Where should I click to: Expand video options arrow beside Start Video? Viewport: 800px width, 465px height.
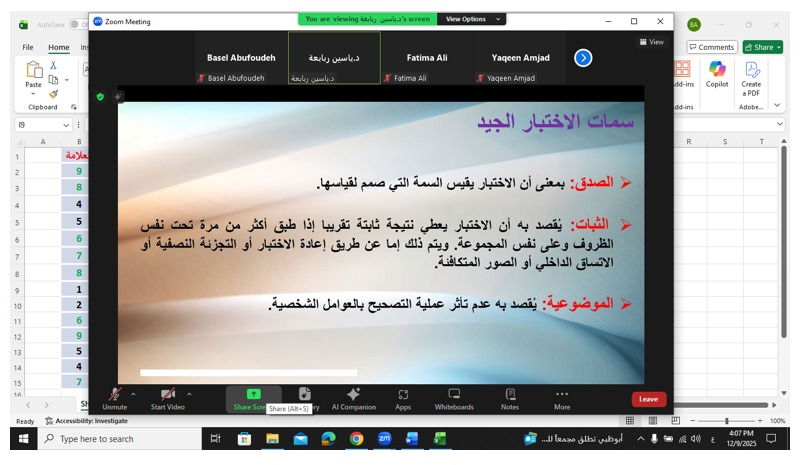pos(189,394)
